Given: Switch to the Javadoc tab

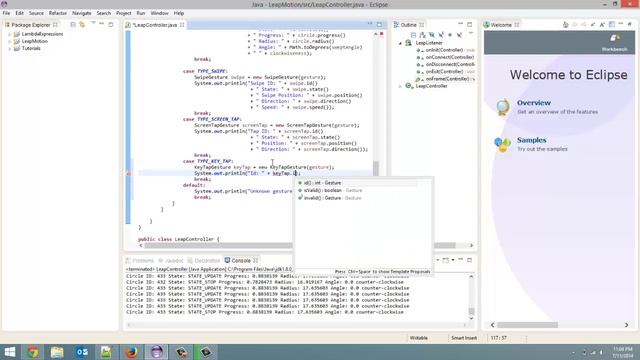Looking at the screenshot, I should click(171, 260).
